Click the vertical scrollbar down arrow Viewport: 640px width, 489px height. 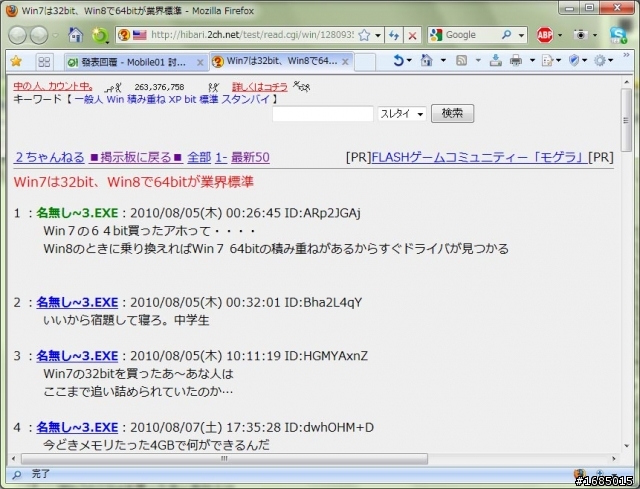tap(627, 446)
